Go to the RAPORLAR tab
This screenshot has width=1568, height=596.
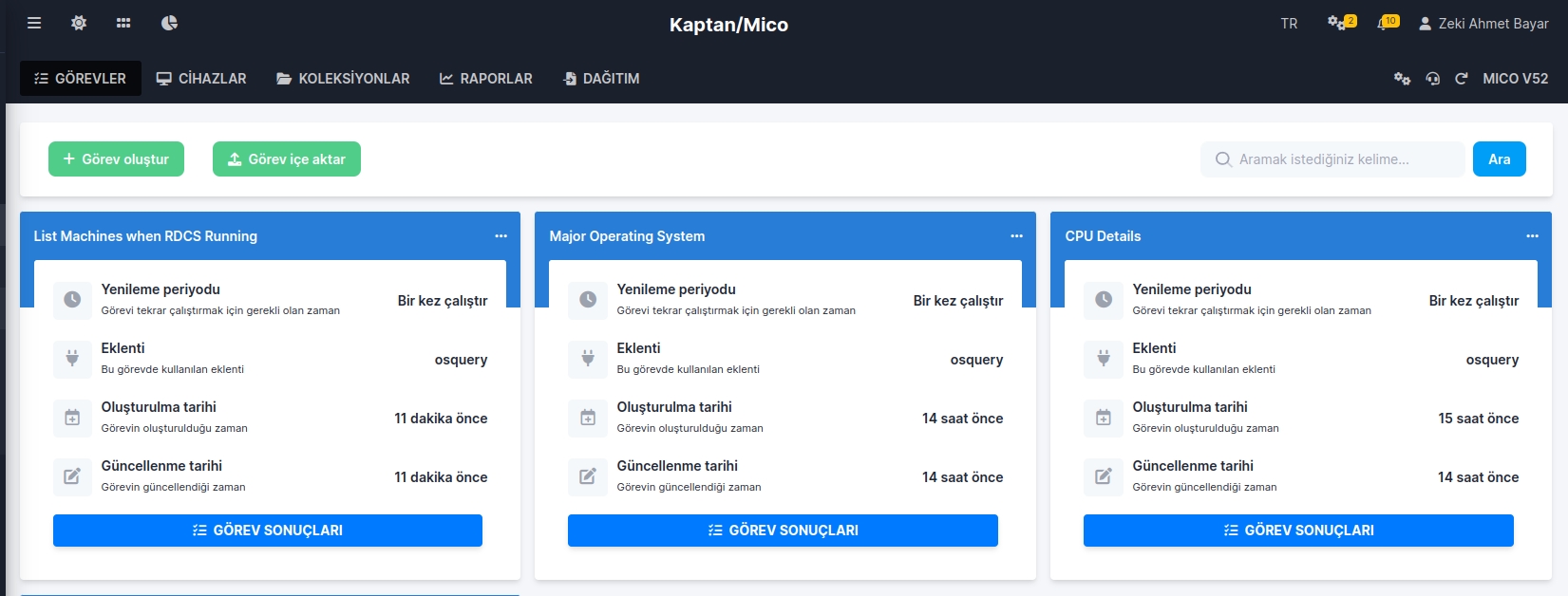point(485,79)
